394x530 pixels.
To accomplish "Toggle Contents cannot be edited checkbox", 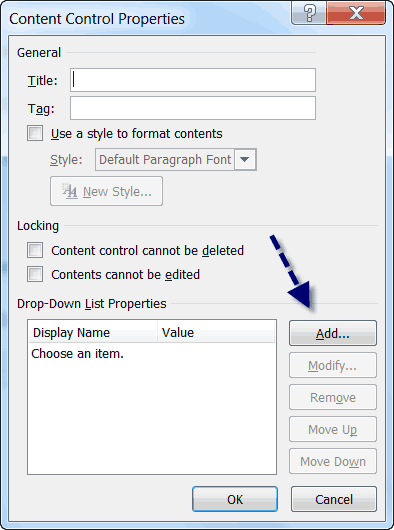I will coord(35,274).
